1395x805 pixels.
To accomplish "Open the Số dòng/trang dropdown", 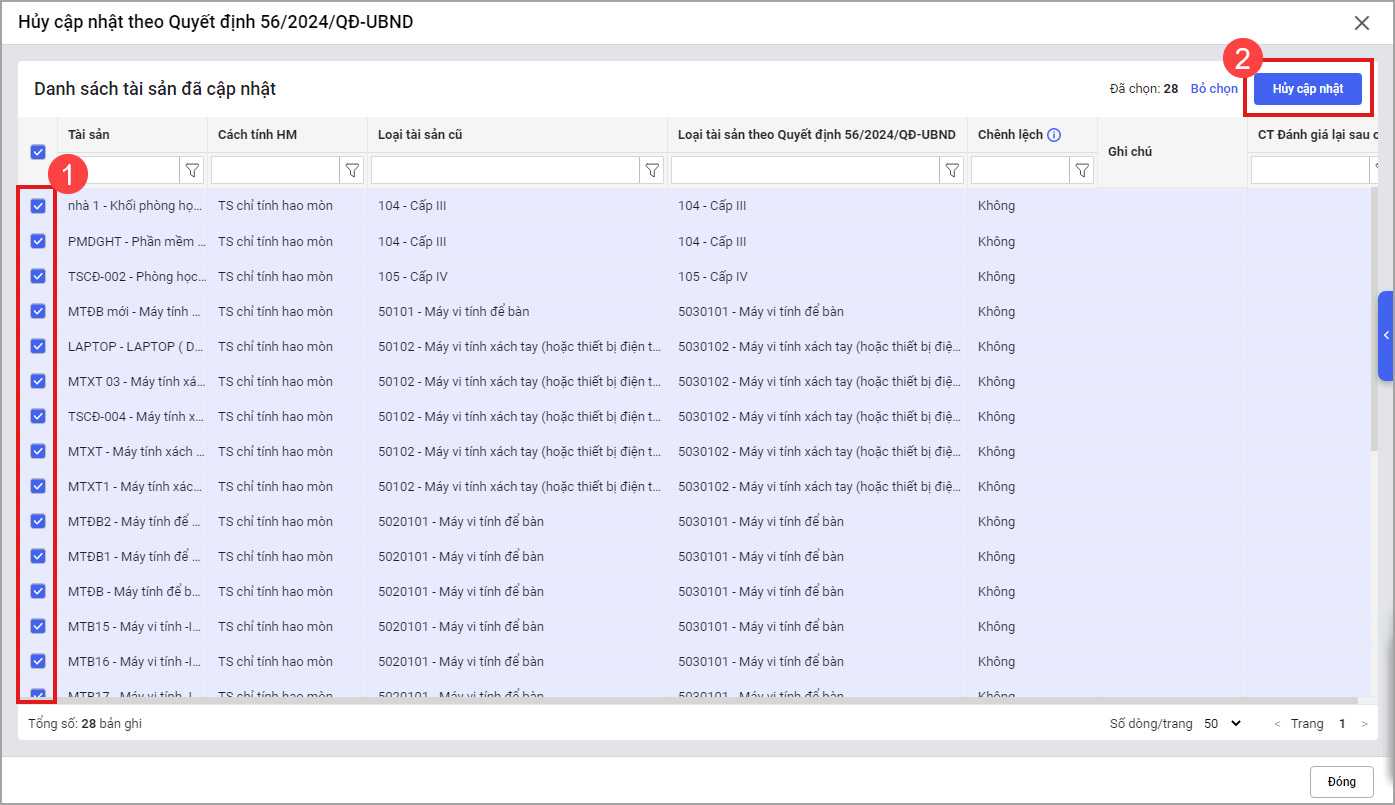I will [x=1221, y=723].
